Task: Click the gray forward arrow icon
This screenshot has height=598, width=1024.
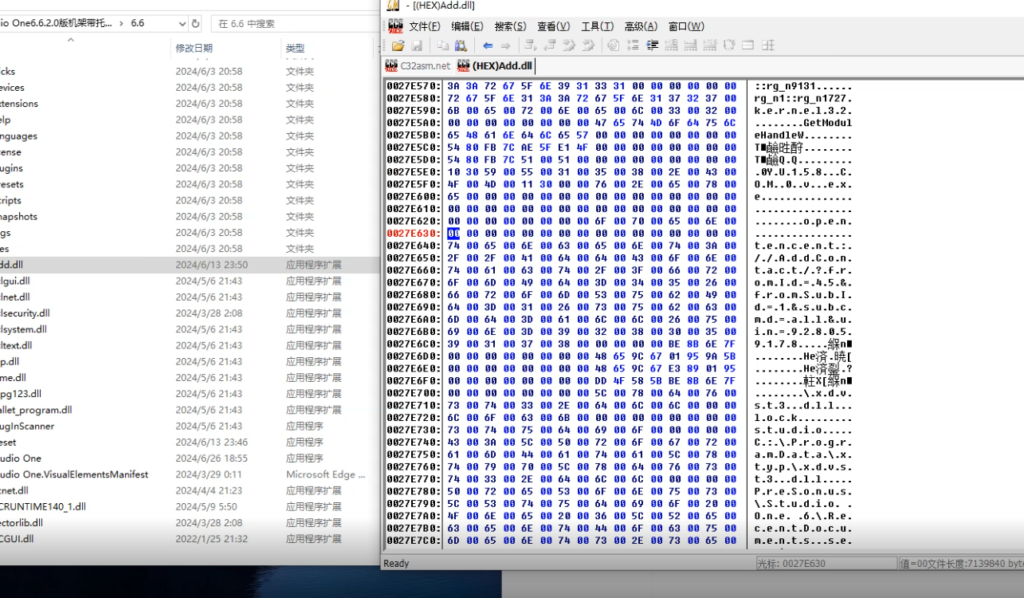Action: coord(504,46)
